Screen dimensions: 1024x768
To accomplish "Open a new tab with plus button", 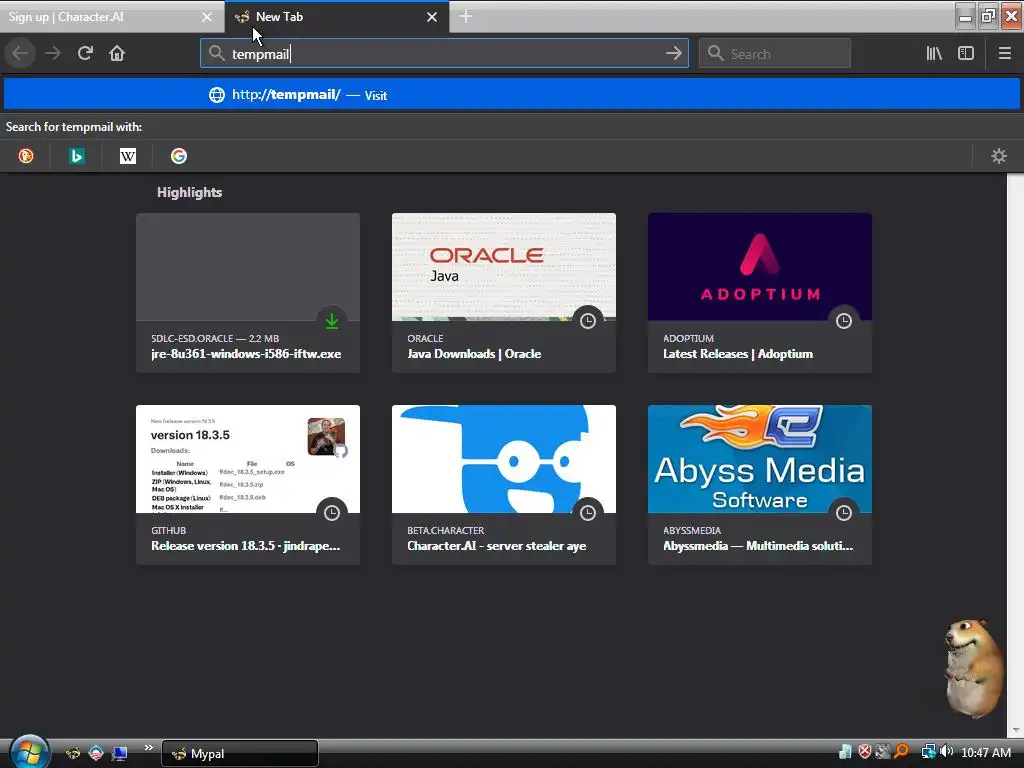I will pyautogui.click(x=466, y=16).
